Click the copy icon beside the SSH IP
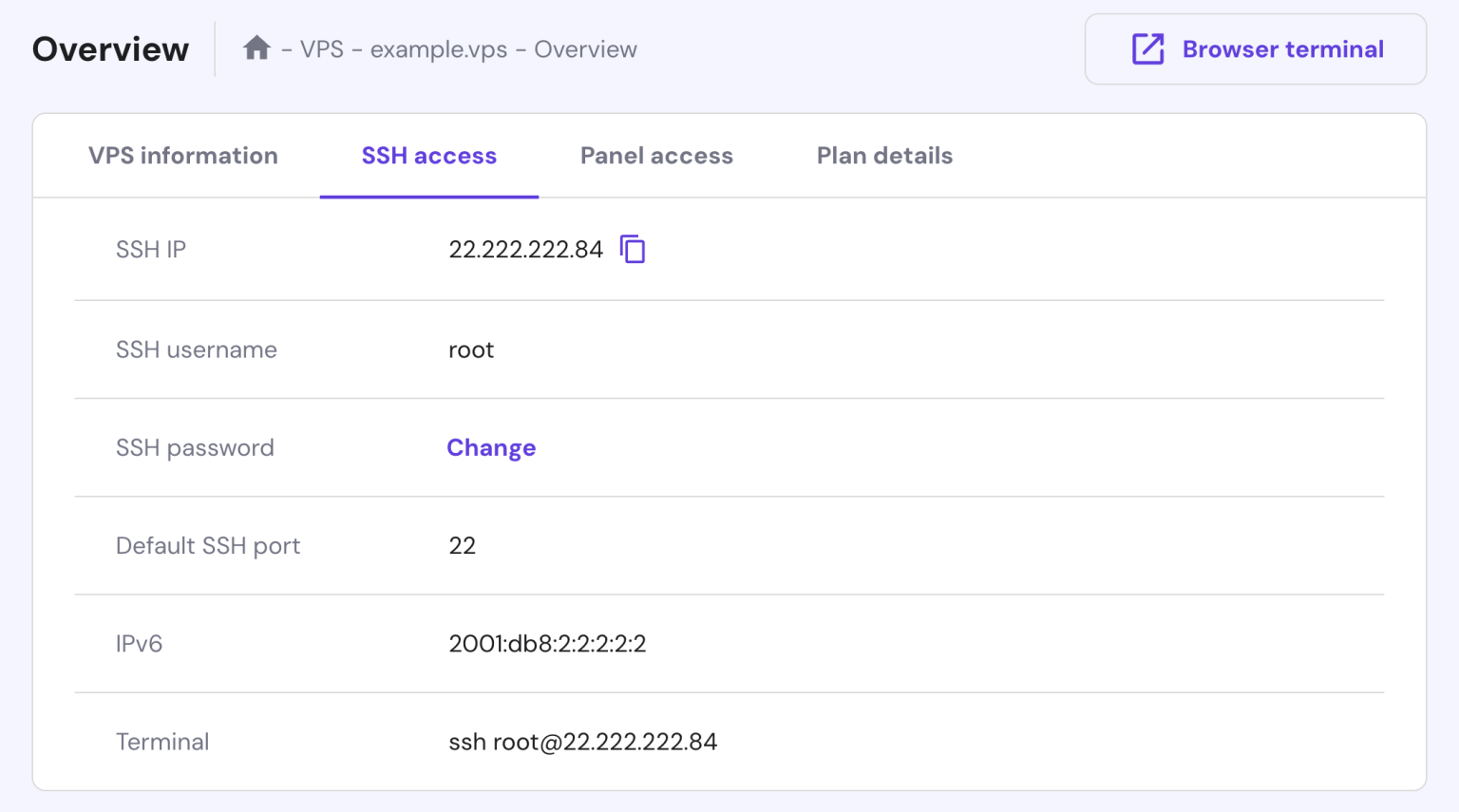 point(633,249)
